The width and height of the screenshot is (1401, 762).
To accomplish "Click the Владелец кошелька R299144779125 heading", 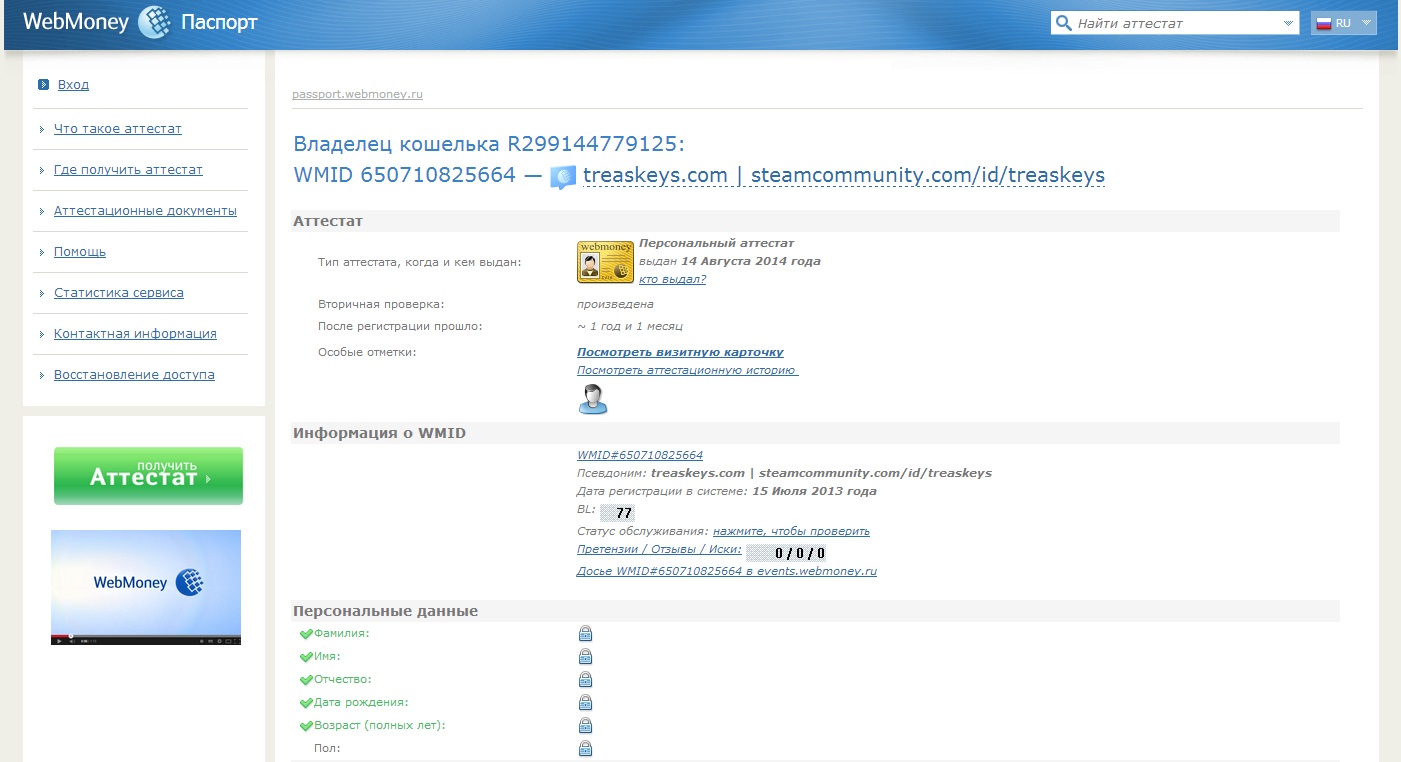I will (x=489, y=144).
